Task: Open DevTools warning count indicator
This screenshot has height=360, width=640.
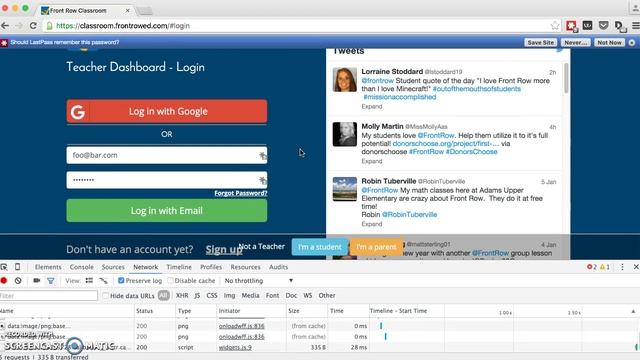Action: point(604,267)
